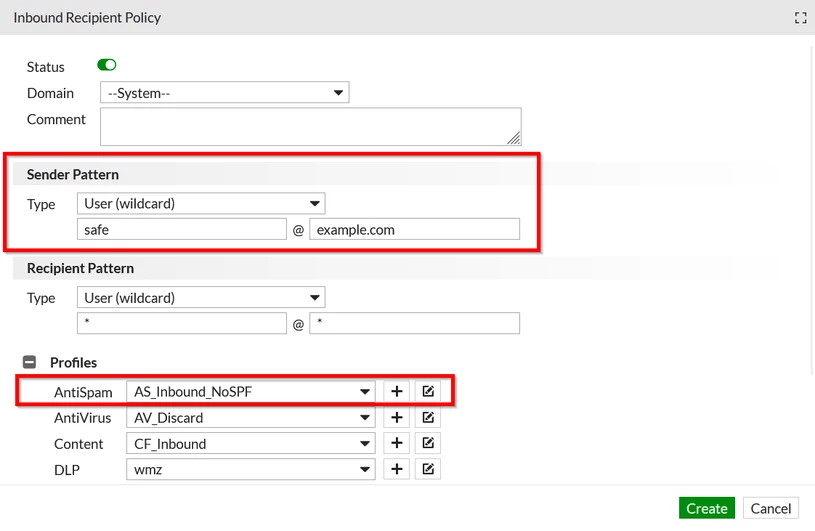Screen dimensions: 815x531
Task: Add a new AntiSpam profile
Action: pos(397,391)
